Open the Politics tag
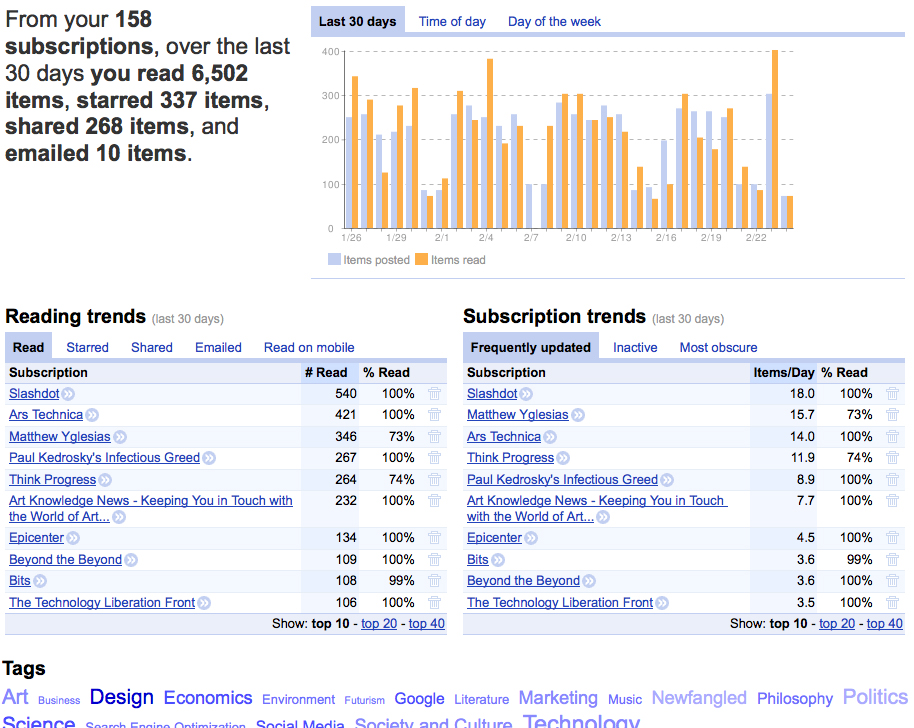 point(875,697)
